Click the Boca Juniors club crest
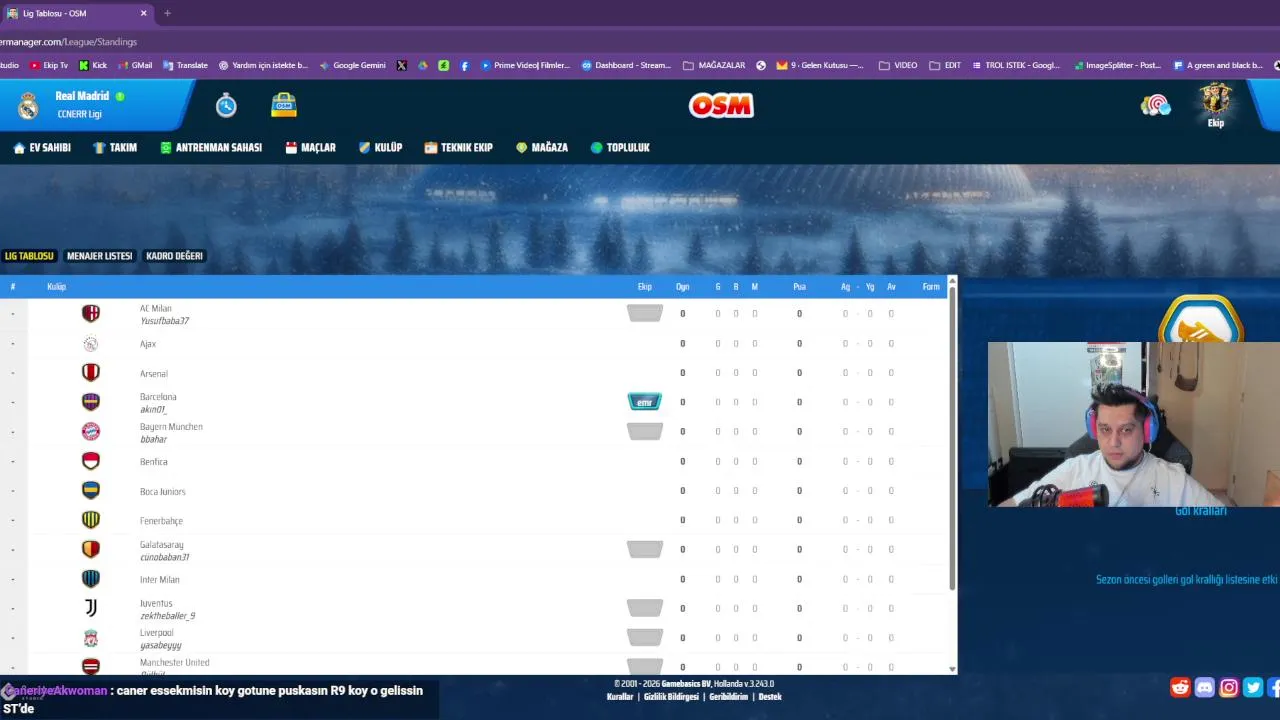Screen dimensions: 1280x720 pos(91,490)
